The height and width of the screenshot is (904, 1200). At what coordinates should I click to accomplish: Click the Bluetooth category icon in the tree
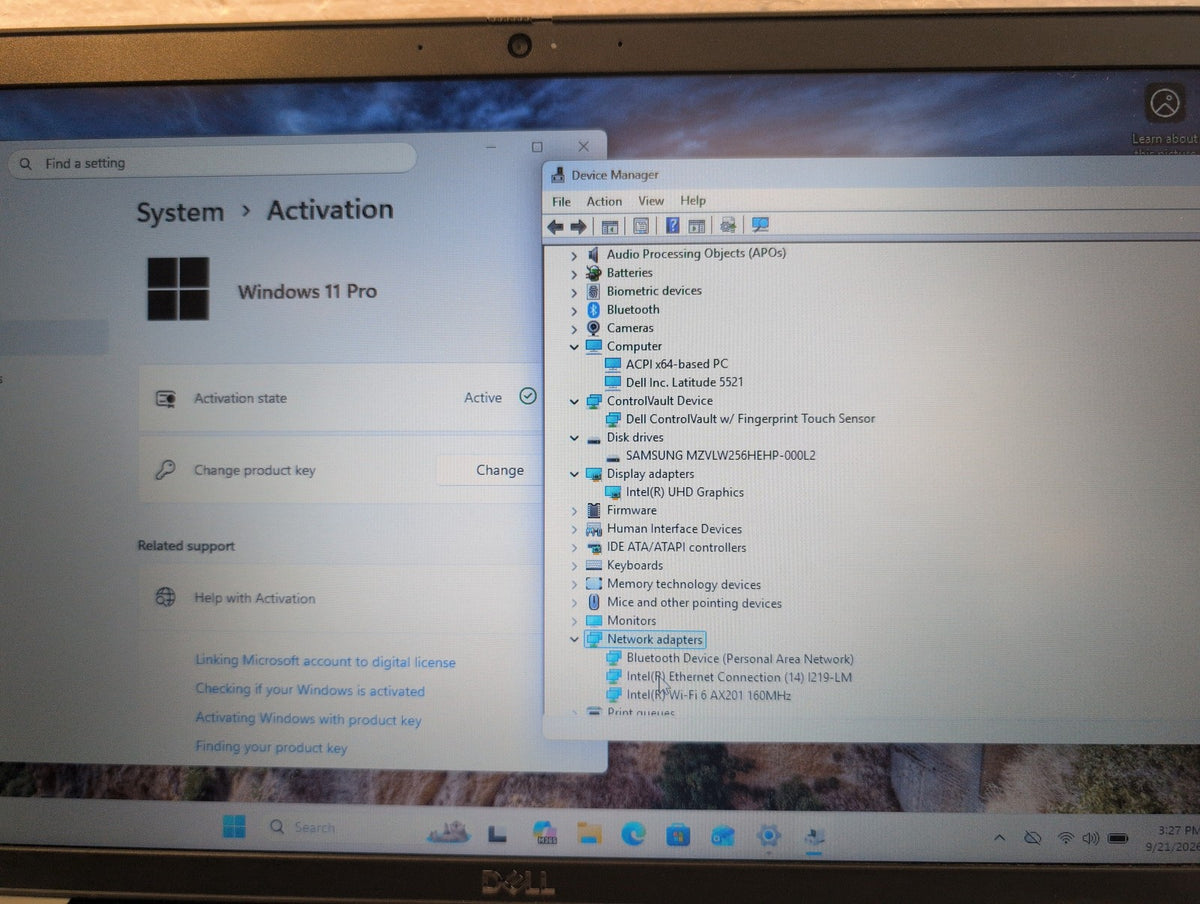click(x=594, y=309)
